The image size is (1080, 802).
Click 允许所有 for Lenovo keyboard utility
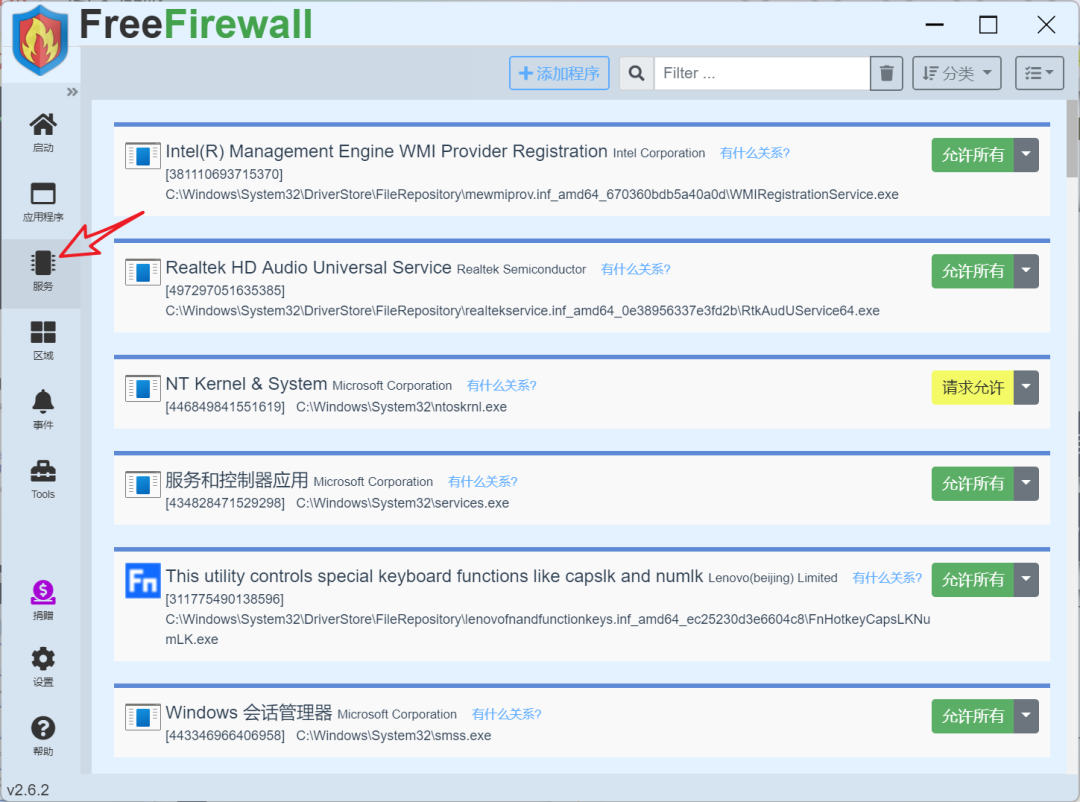point(973,579)
